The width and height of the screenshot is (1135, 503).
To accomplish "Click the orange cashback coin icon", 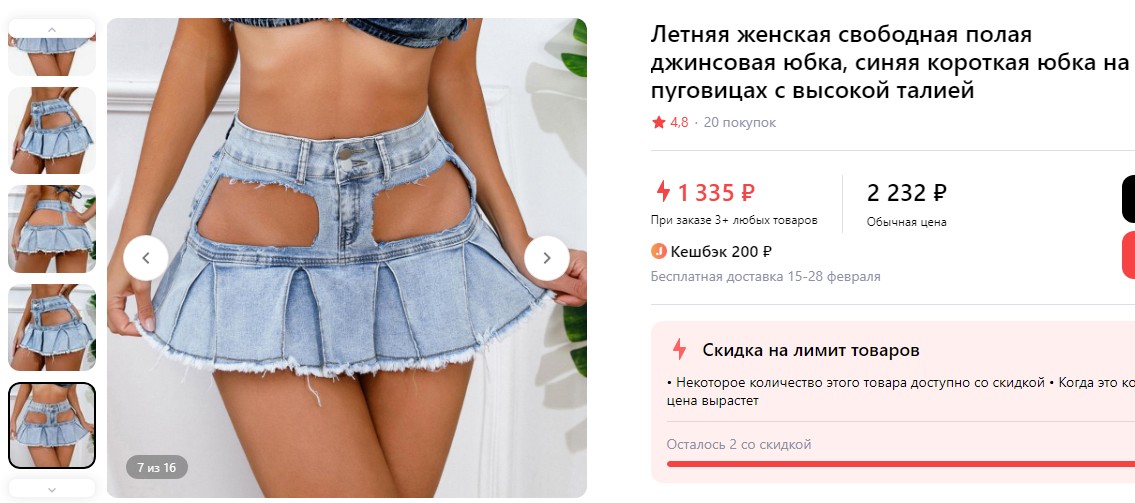I will (658, 252).
